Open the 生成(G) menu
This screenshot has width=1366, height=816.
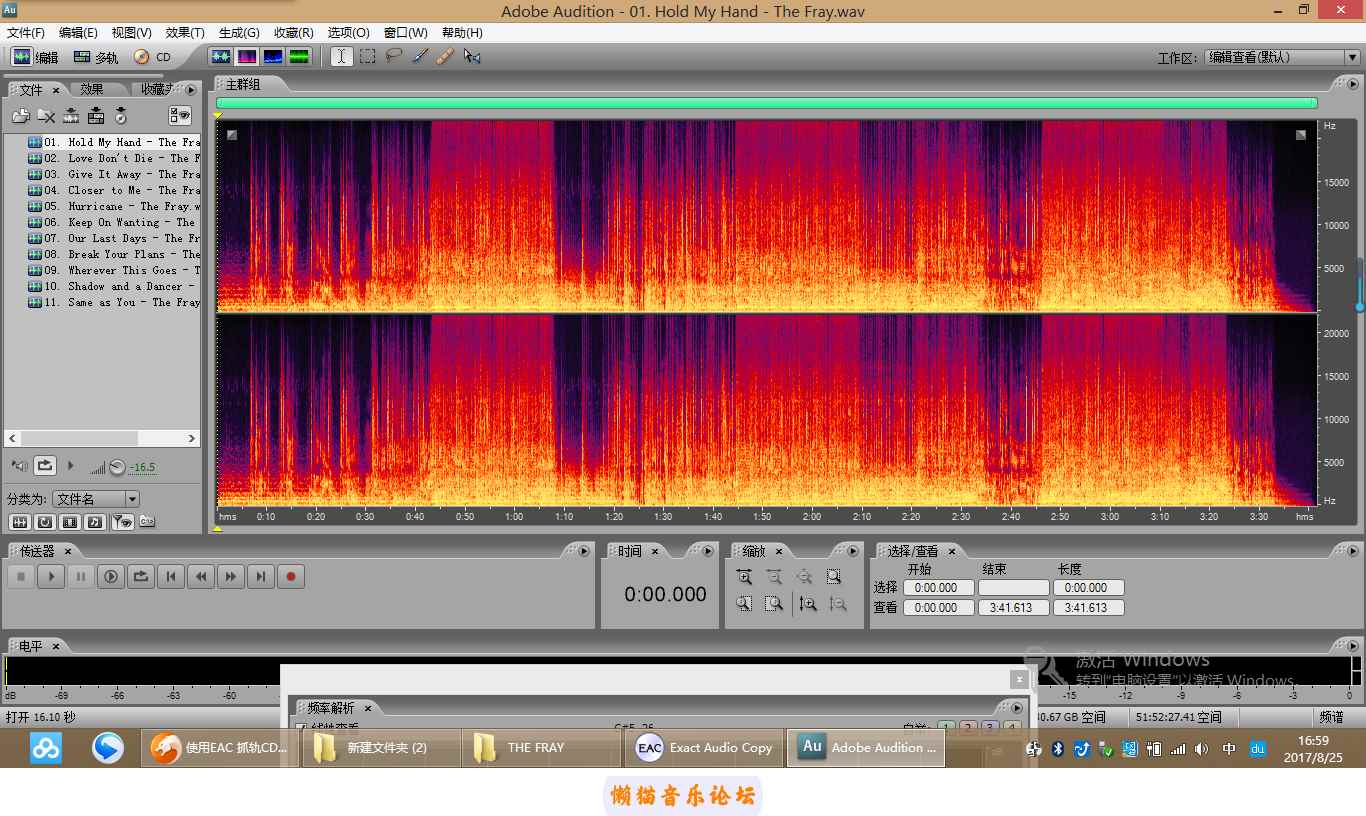coord(238,33)
